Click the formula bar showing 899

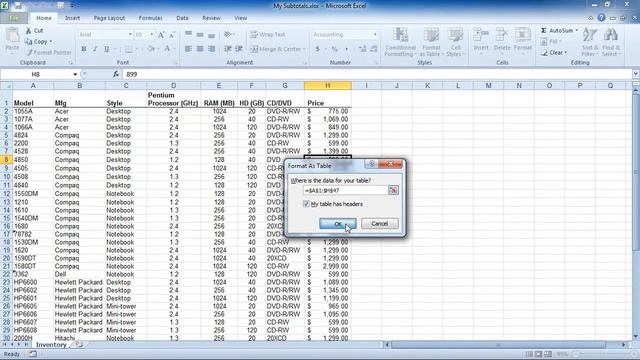(x=377, y=74)
